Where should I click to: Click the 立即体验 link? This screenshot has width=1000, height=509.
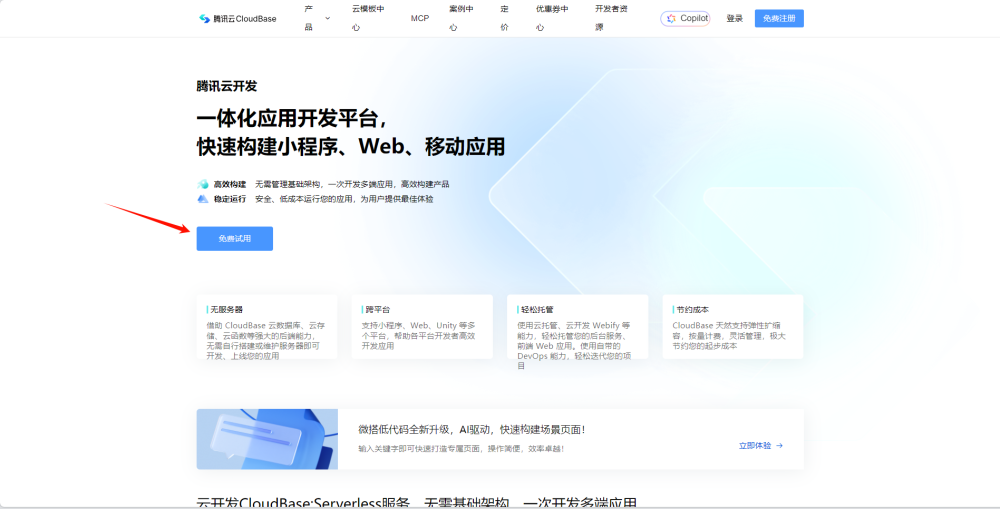click(x=754, y=446)
